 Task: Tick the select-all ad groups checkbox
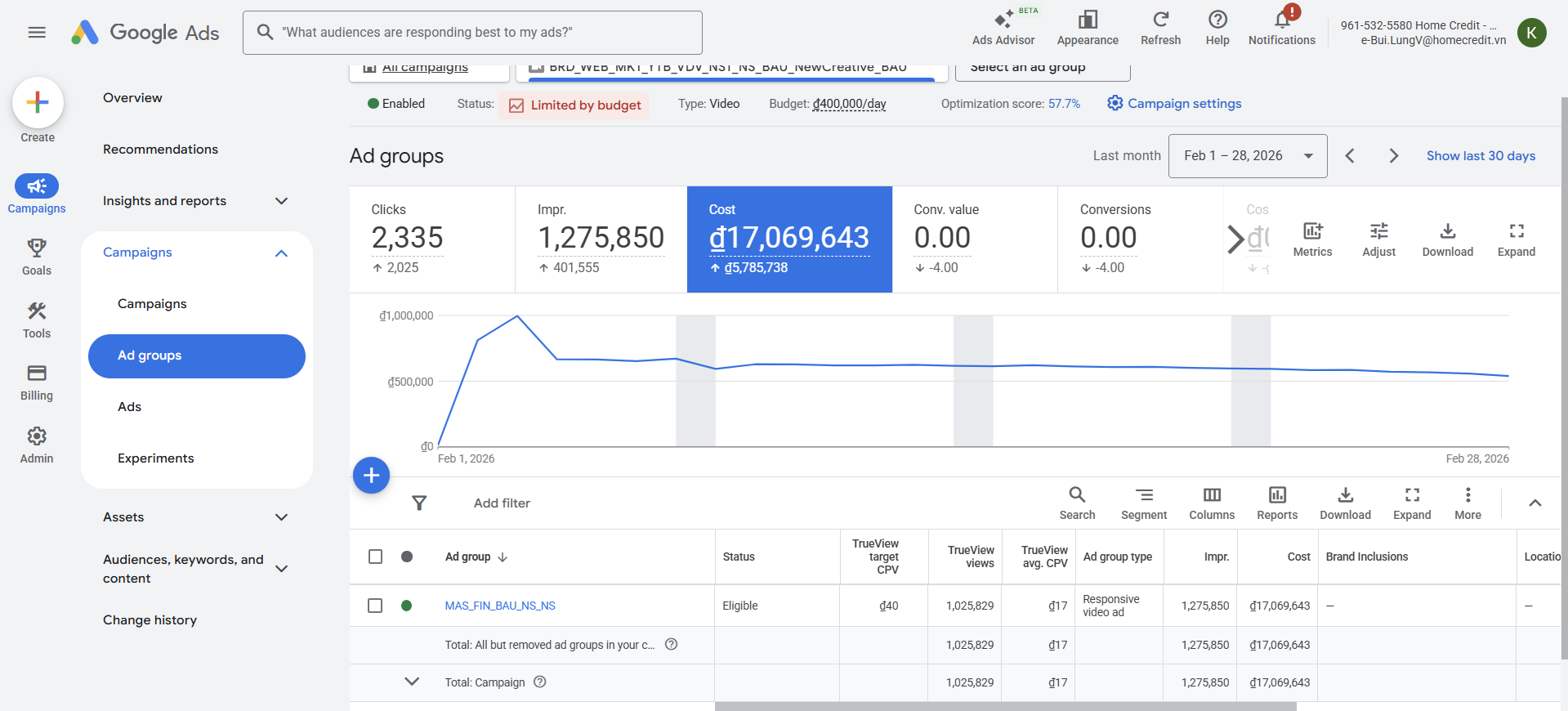[x=375, y=557]
